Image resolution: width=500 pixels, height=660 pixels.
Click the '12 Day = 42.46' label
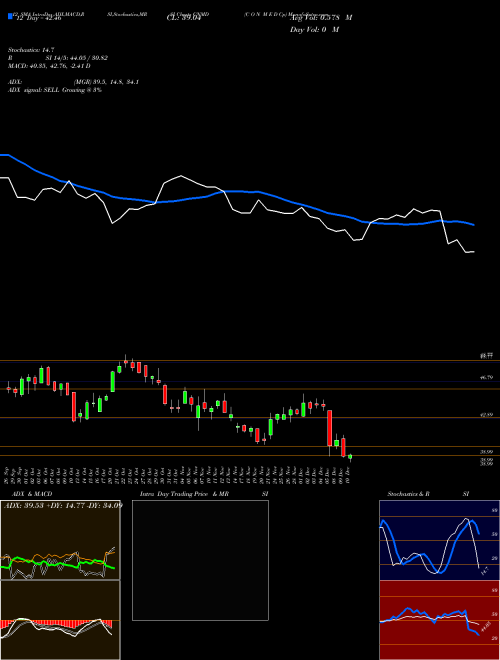coord(39,18)
